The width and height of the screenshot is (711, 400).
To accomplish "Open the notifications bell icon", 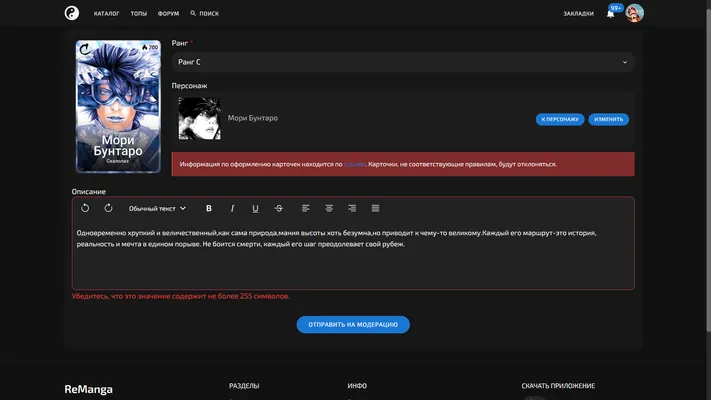I will (610, 14).
